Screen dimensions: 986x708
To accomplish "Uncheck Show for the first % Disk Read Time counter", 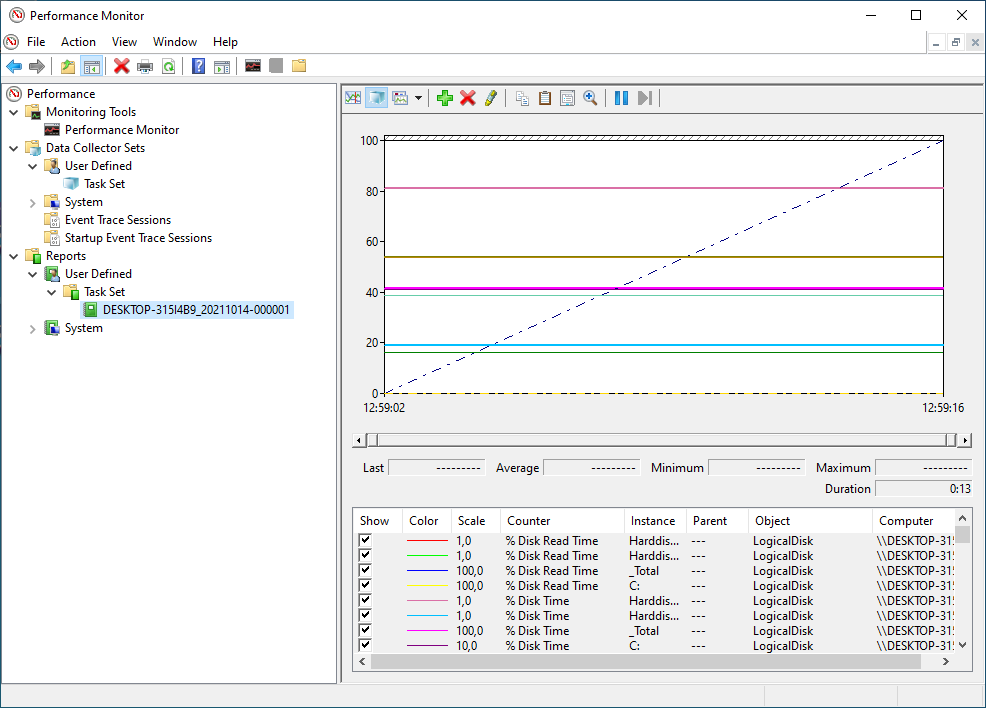I will 365,540.
